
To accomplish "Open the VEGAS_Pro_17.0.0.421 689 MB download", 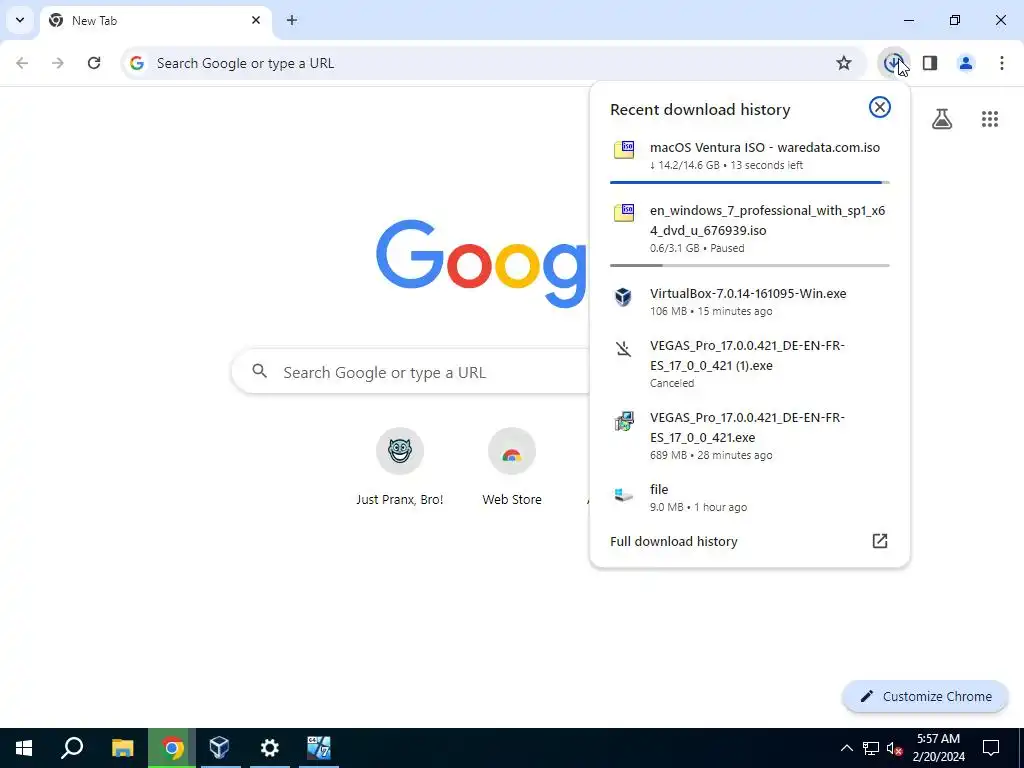I will click(750, 436).
